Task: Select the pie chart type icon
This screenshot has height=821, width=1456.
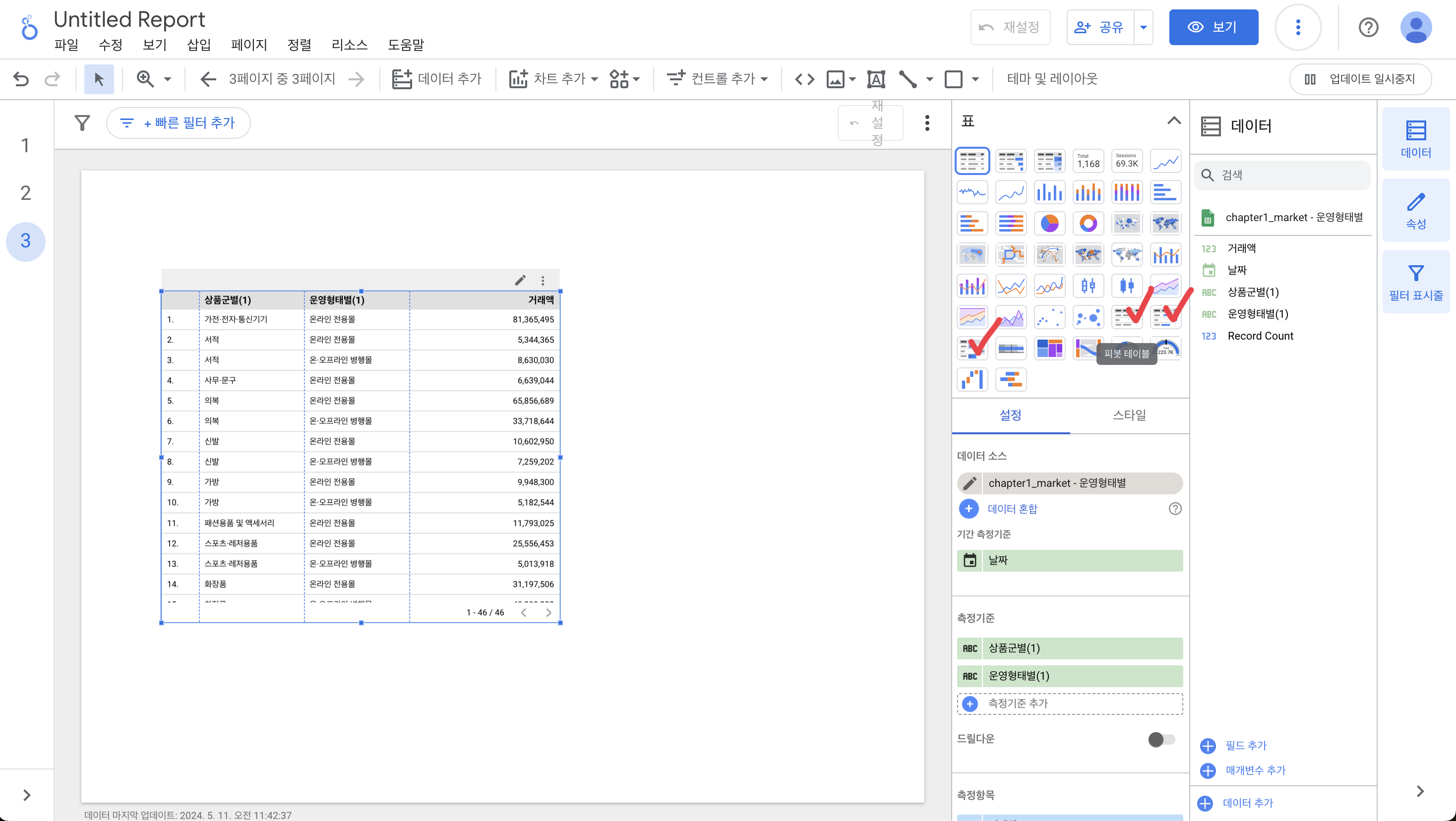Action: point(1049,224)
